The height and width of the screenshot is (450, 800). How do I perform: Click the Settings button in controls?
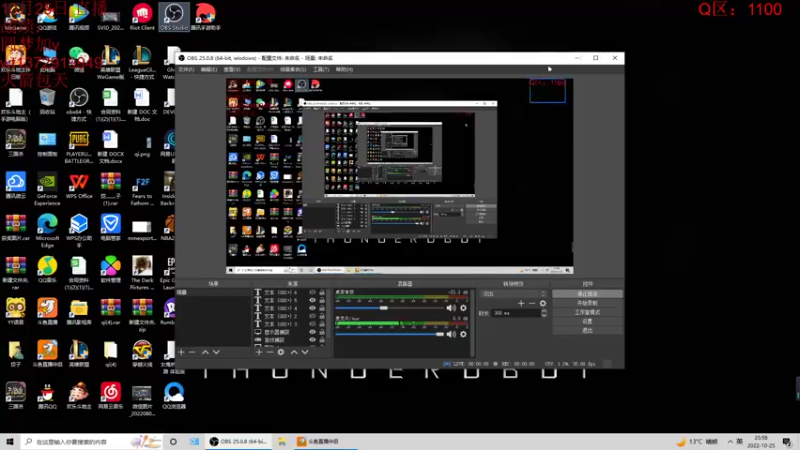click(x=588, y=321)
